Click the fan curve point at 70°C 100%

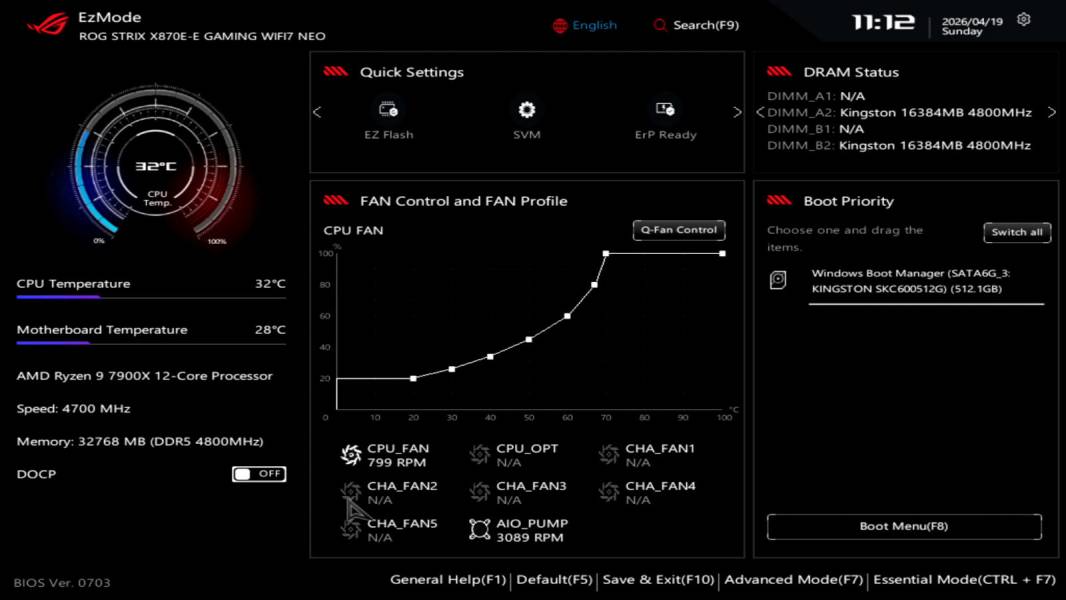point(606,253)
